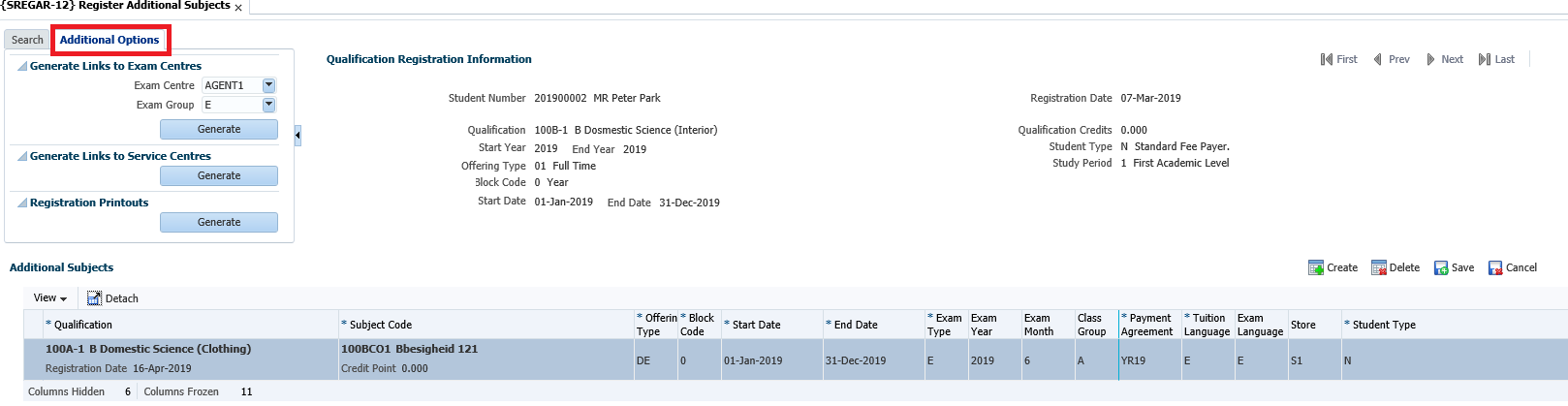This screenshot has width=1568, height=406.
Task: Collapse Generate Links to Exam Centres section
Action: [22, 67]
